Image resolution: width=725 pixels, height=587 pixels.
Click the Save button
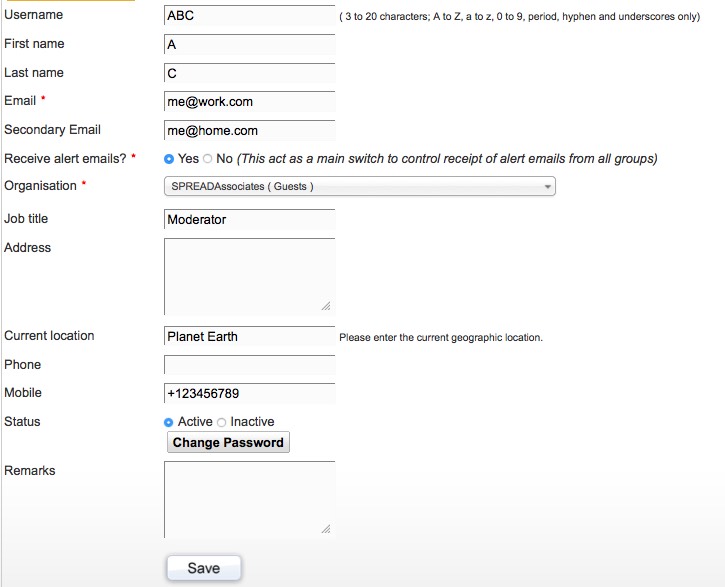pos(204,568)
